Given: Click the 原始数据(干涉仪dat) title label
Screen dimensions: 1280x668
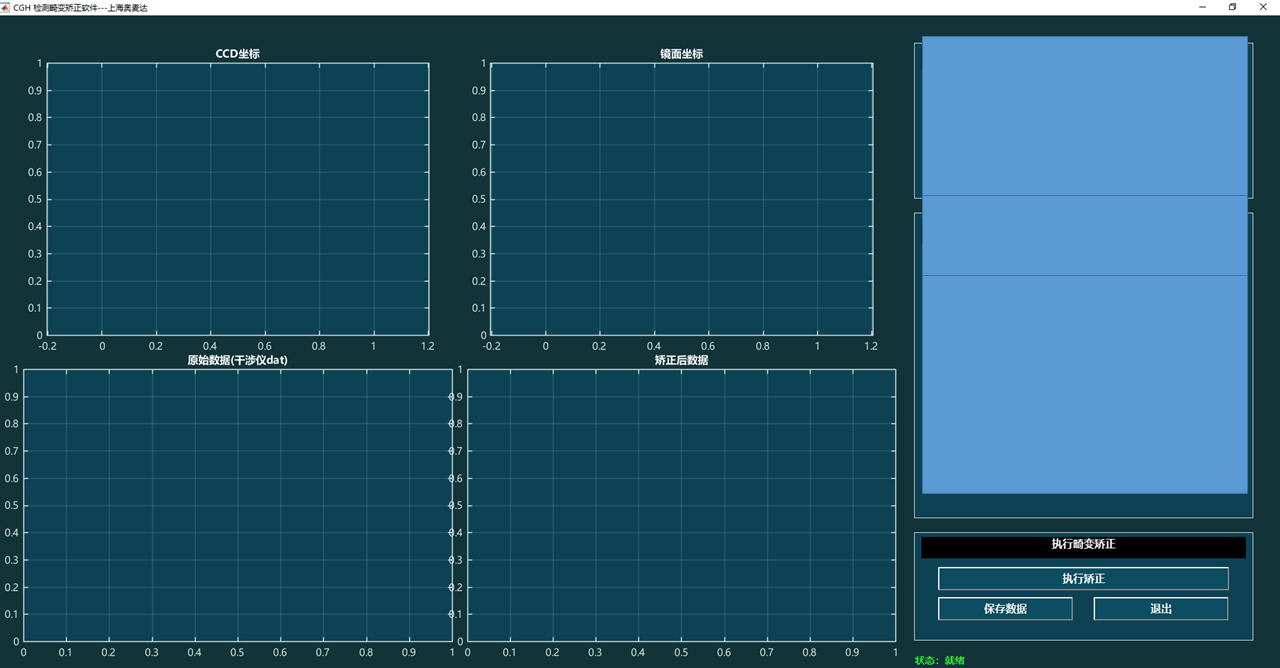Looking at the screenshot, I should tap(237, 360).
